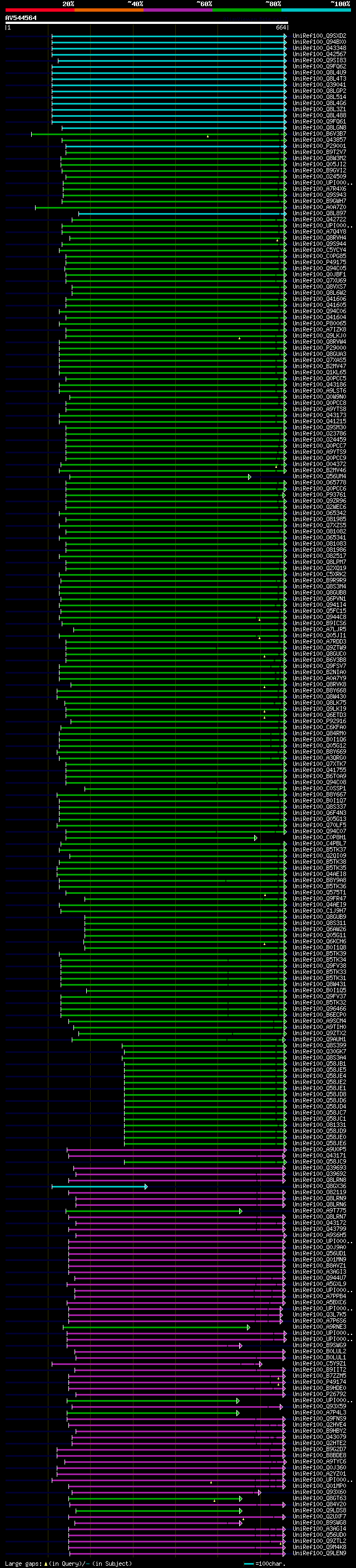Open hit UniRef100_Q39041

pos(319,85)
